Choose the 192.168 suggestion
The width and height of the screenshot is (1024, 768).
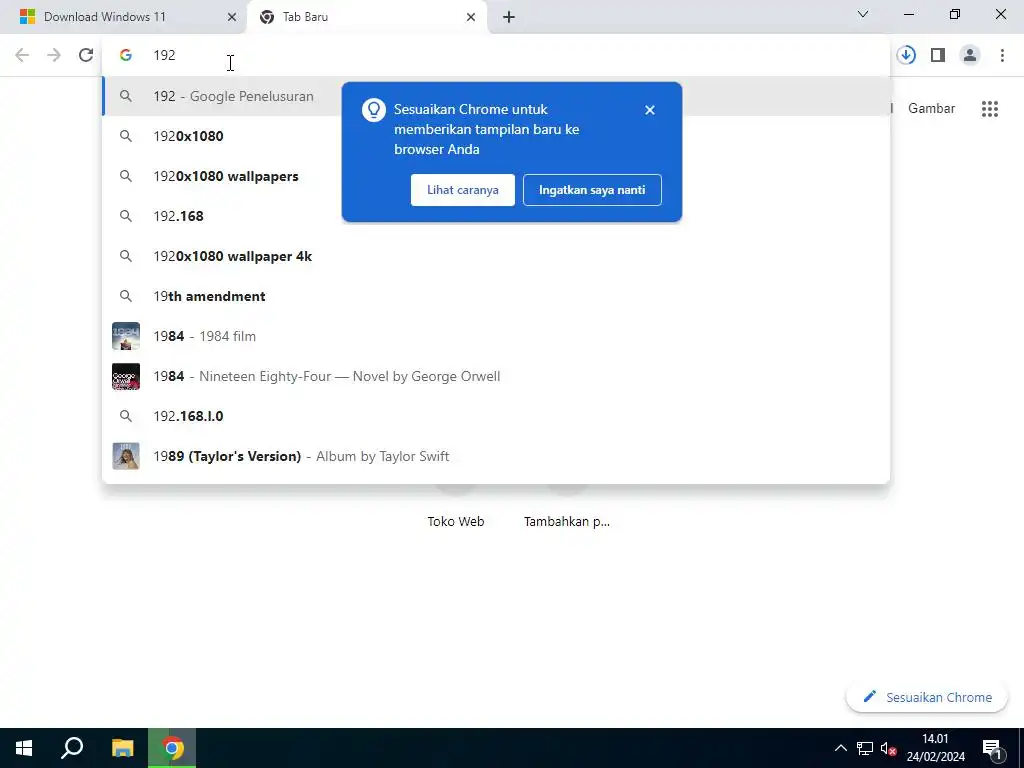tap(496, 216)
